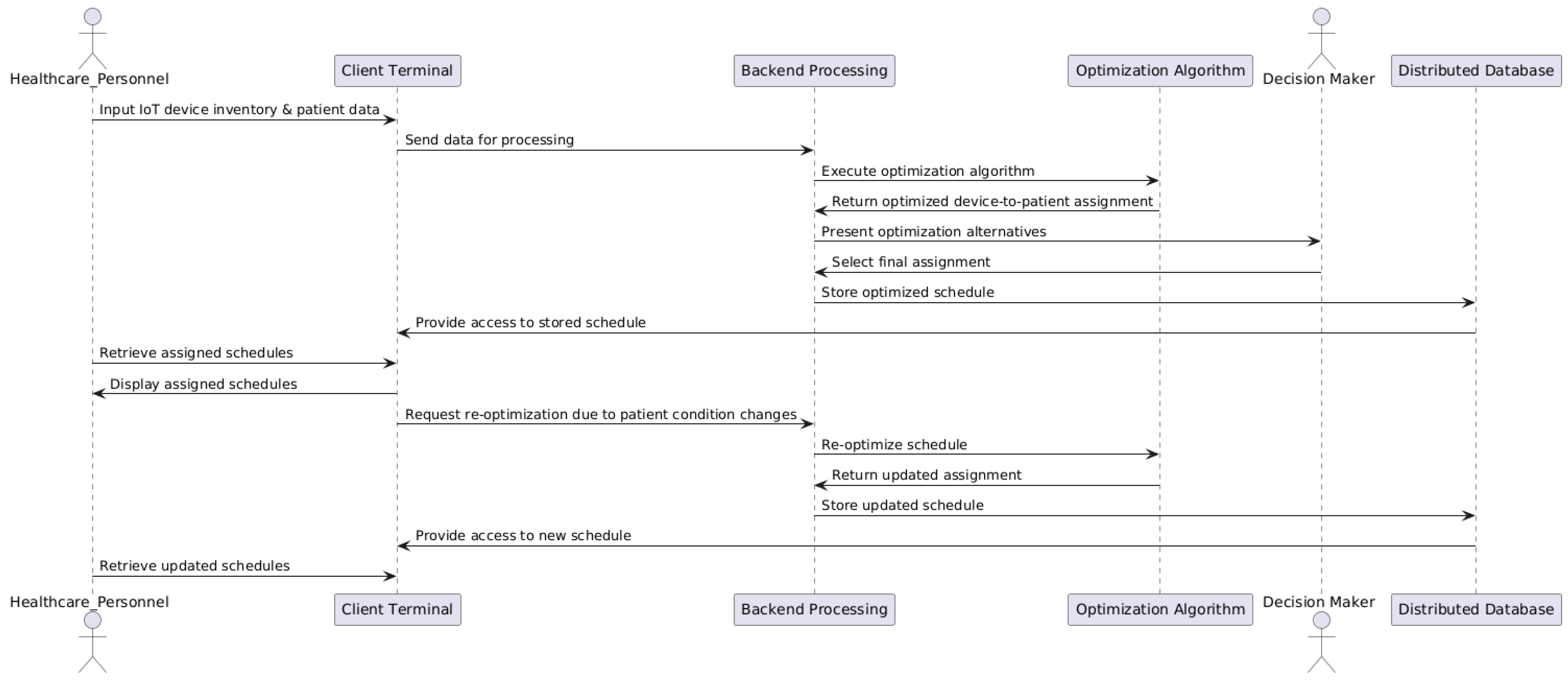
Task: Click the 'Provide access to stored schedule' label
Action: (x=530, y=323)
